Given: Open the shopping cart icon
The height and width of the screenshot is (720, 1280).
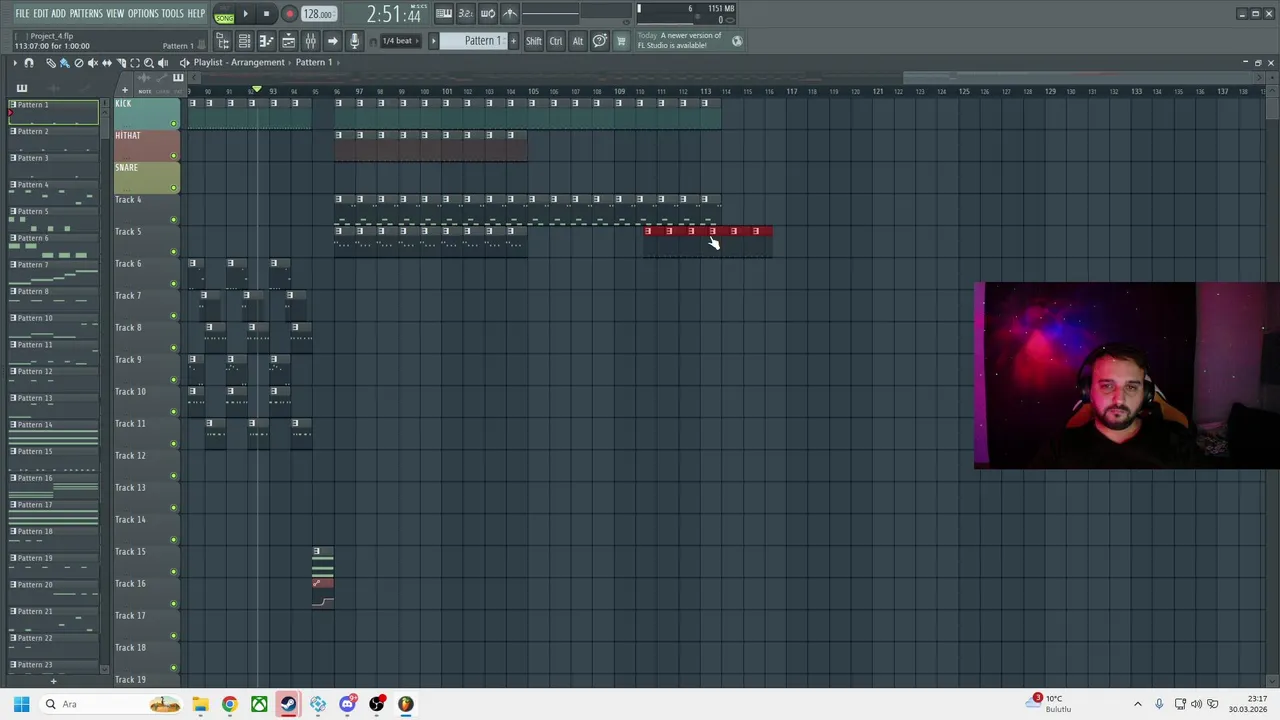Looking at the screenshot, I should [x=621, y=41].
